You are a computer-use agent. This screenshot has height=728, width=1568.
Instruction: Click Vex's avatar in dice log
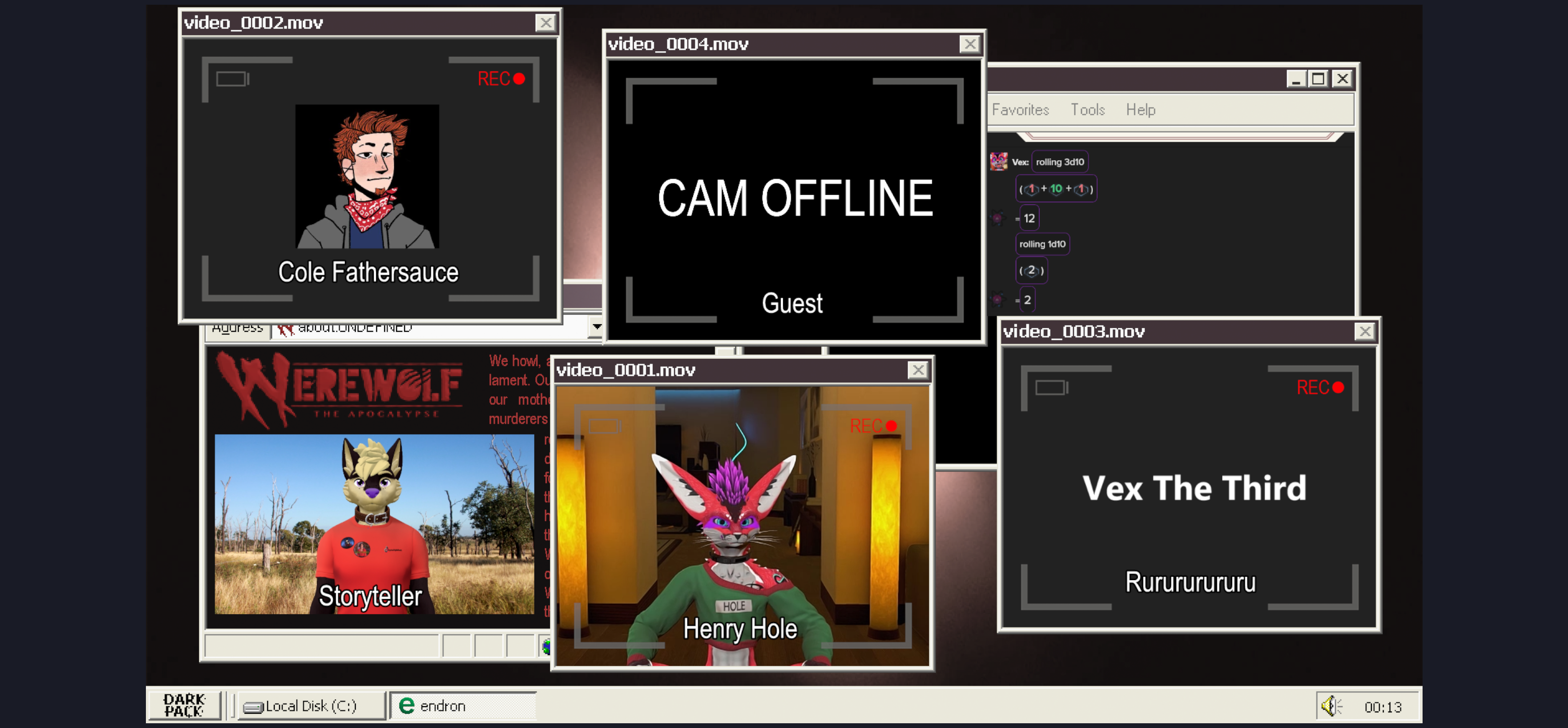(x=999, y=162)
